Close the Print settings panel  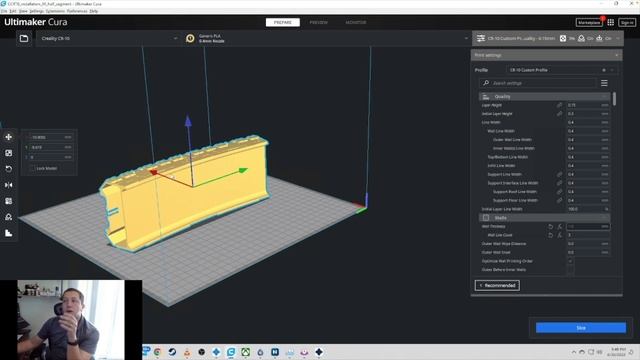pos(616,55)
